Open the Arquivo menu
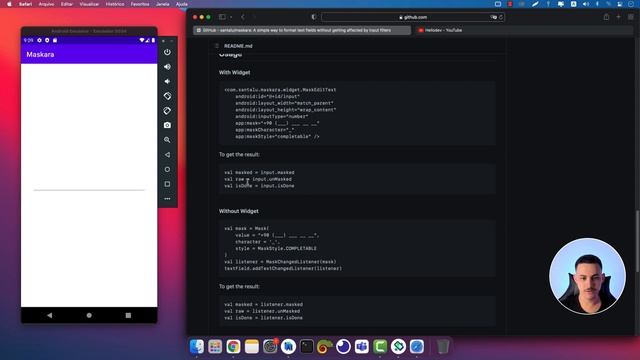This screenshot has width=640, height=360. coord(46,4)
